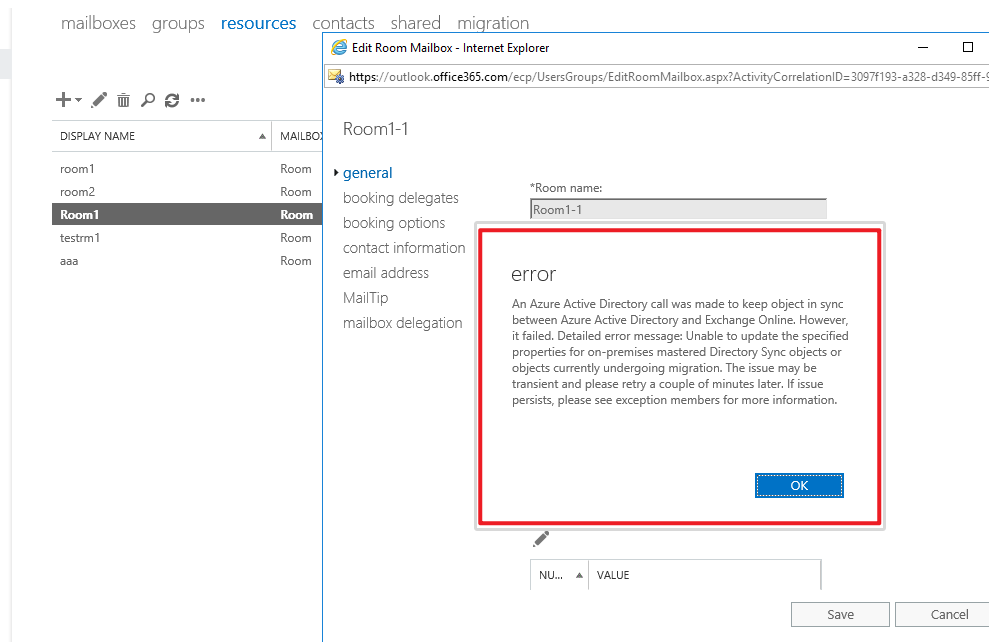Select the room2 row in the list
Viewport: 989px width, 642px height.
187,192
